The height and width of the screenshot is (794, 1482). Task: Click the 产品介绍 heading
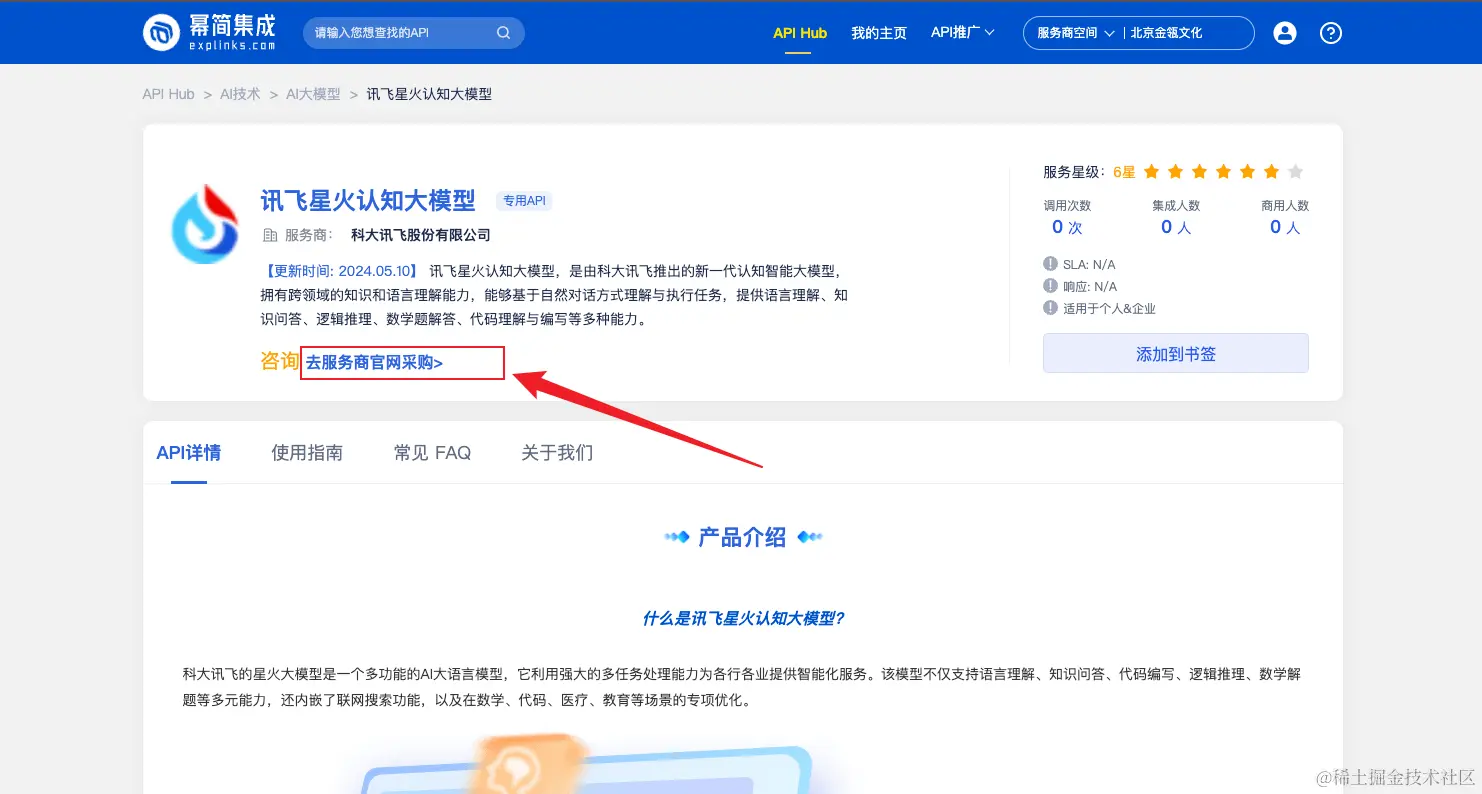tap(742, 537)
